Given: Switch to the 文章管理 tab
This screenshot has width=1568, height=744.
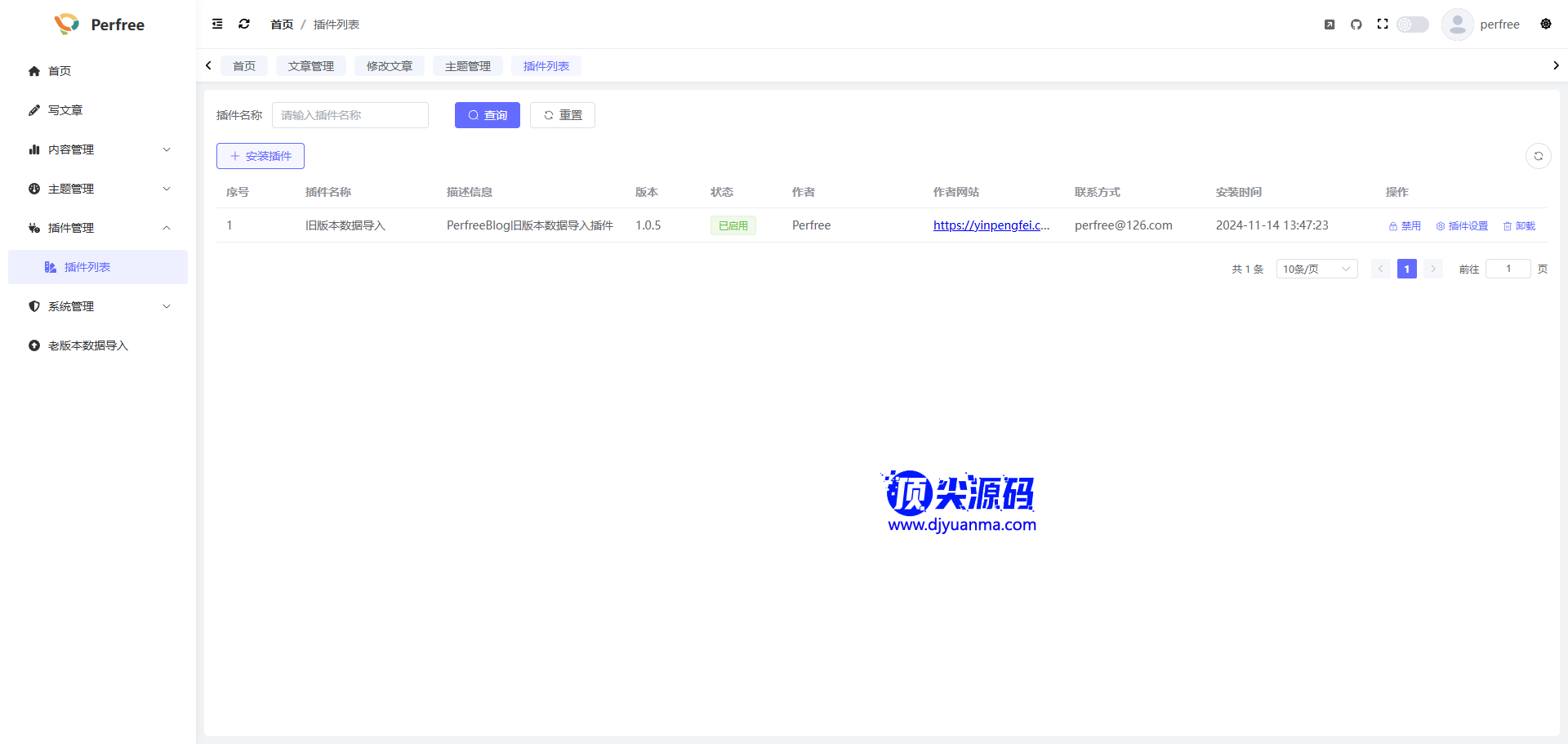Looking at the screenshot, I should 310,66.
